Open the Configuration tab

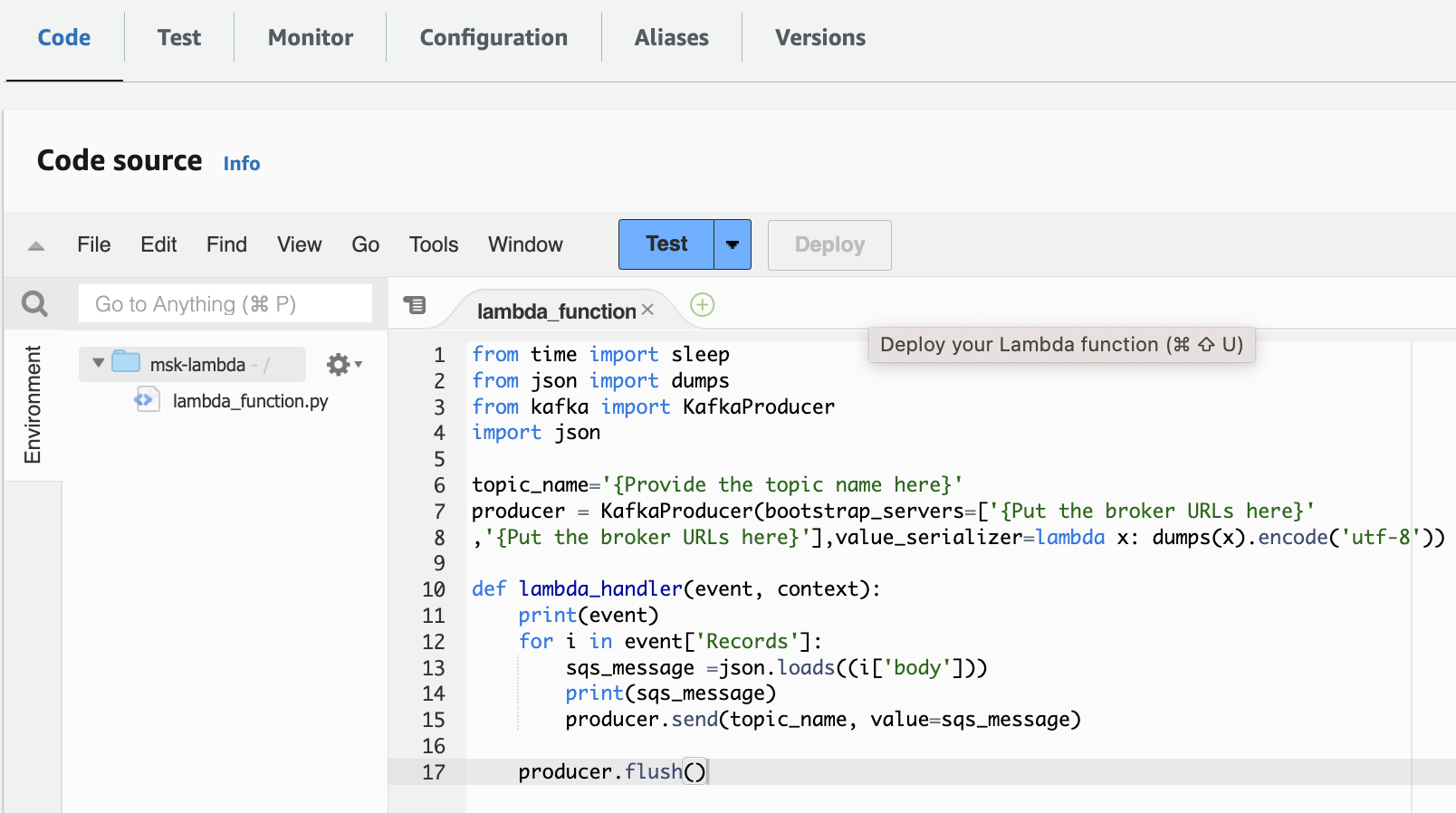(493, 38)
